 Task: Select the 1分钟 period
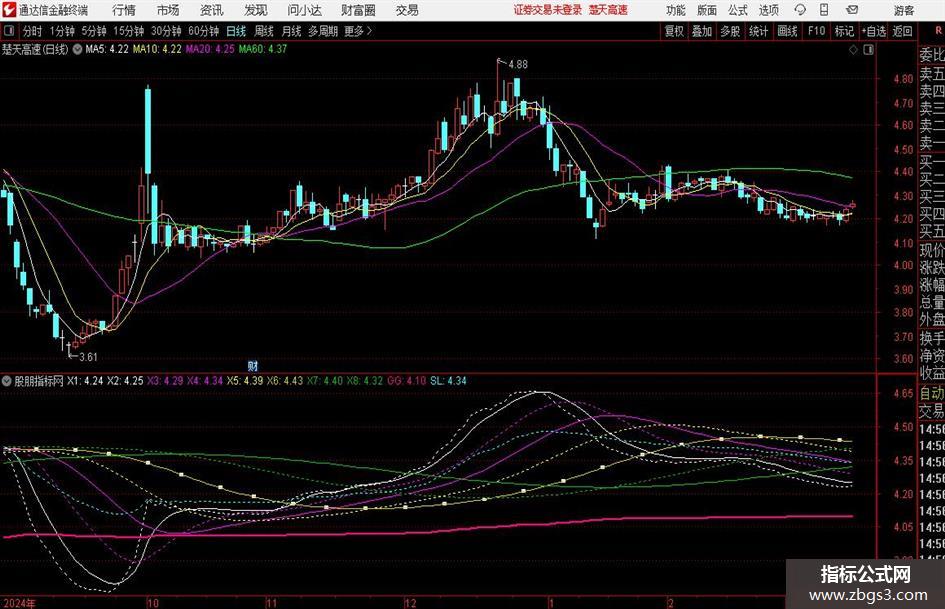61,31
